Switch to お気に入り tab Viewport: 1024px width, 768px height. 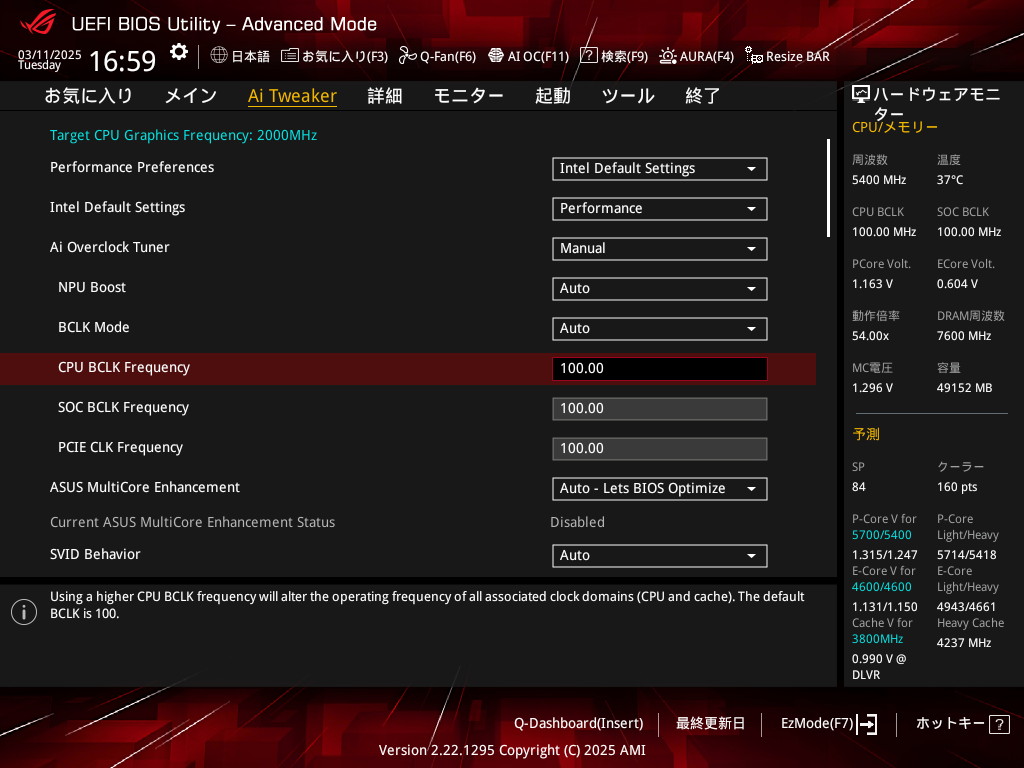[x=89, y=96]
